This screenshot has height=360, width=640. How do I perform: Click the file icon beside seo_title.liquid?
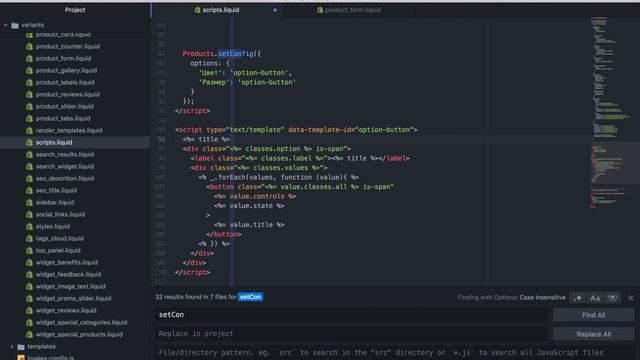(x=29, y=191)
